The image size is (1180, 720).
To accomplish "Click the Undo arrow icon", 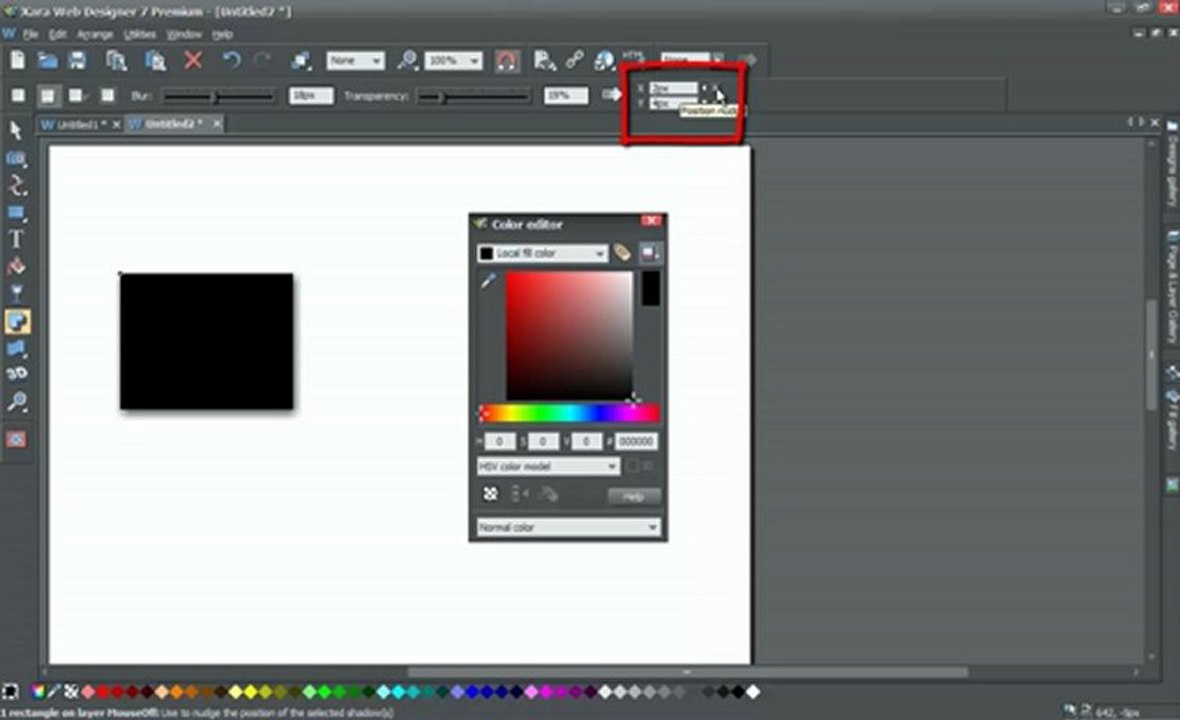I will (231, 60).
